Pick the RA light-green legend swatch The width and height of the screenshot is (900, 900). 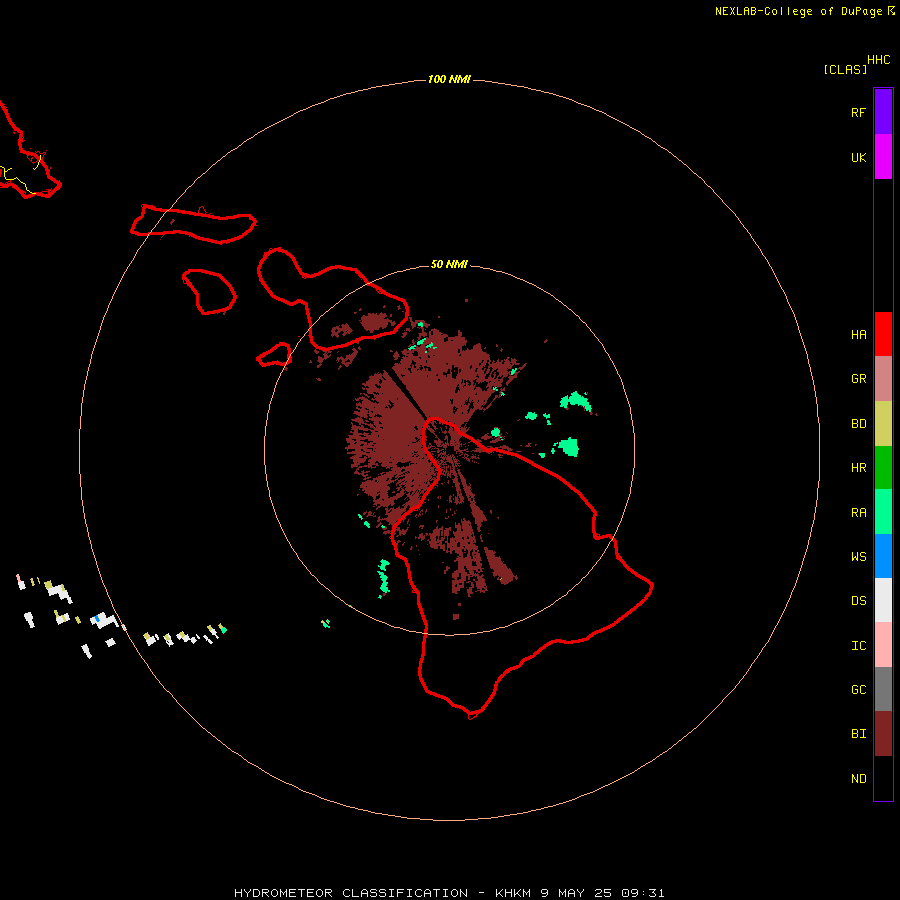coord(883,512)
